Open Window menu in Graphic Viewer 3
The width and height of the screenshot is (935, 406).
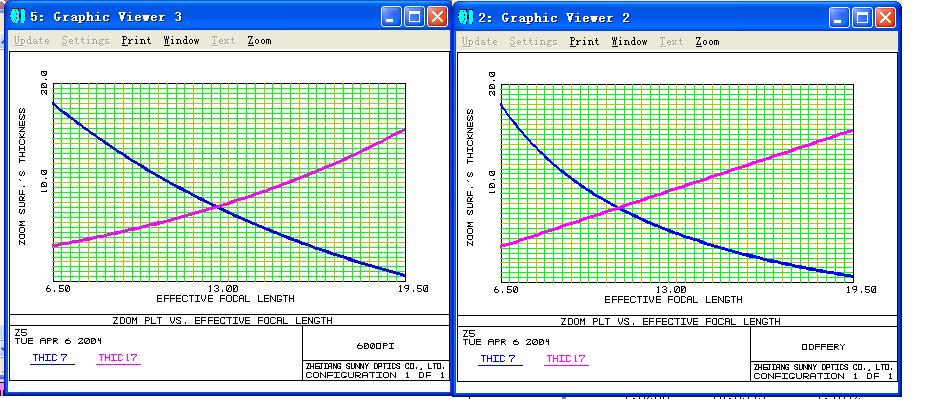[x=181, y=41]
